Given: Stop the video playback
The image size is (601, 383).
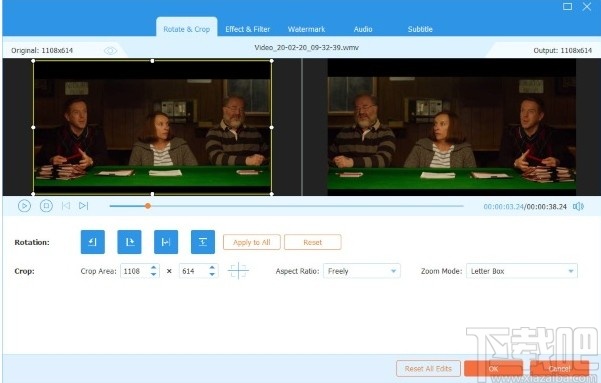Looking at the screenshot, I should (46, 206).
